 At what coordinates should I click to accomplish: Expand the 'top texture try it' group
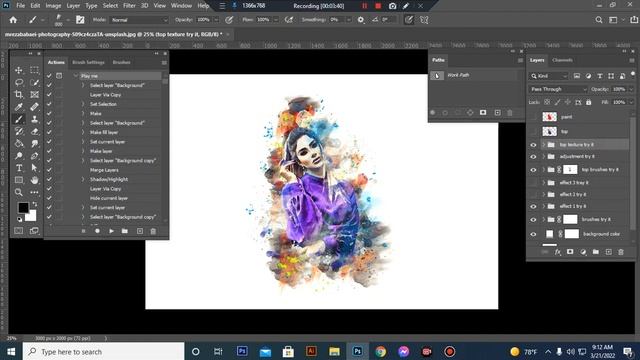pyautogui.click(x=543, y=144)
